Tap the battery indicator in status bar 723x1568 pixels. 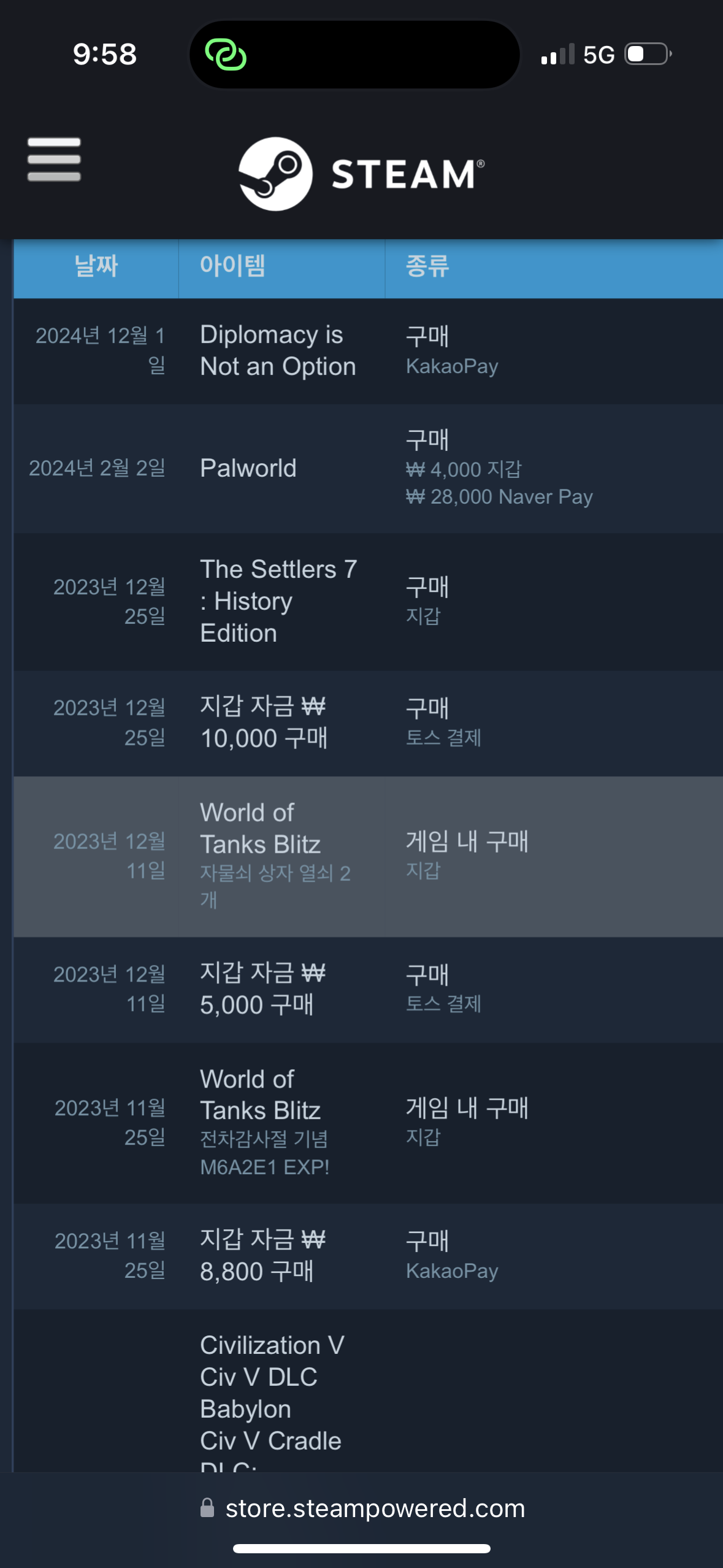point(648,54)
